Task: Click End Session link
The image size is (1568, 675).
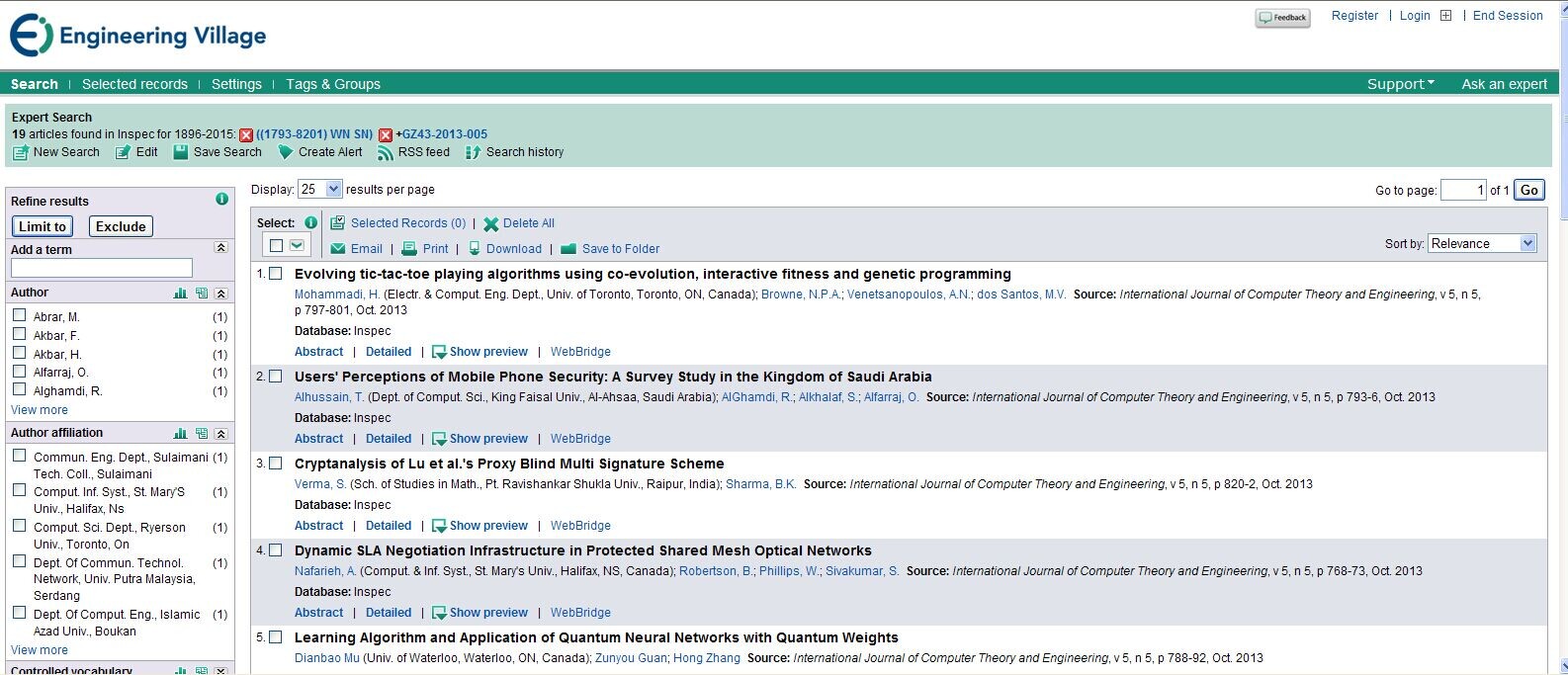Action: point(1508,16)
